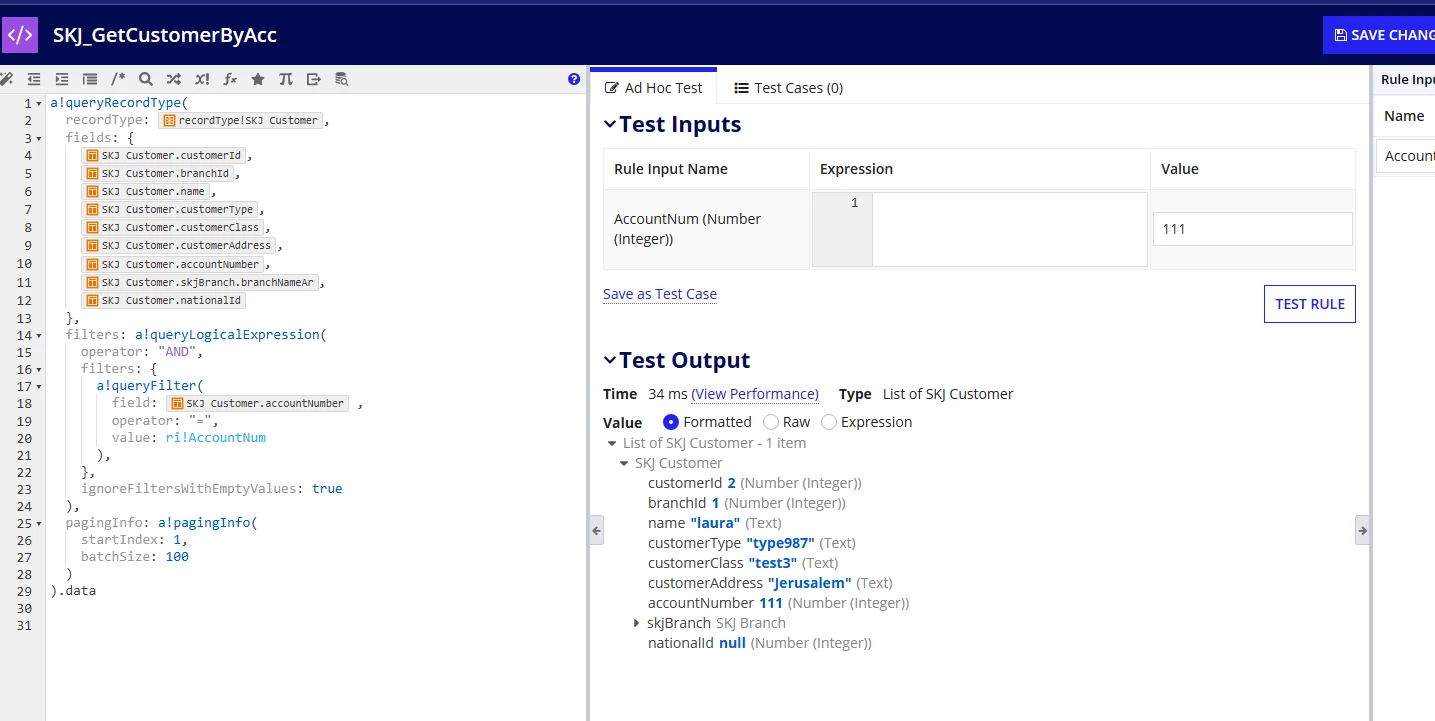The width and height of the screenshot is (1435, 721).
Task: Click the Save as Test Case link
Action: [x=660, y=294]
